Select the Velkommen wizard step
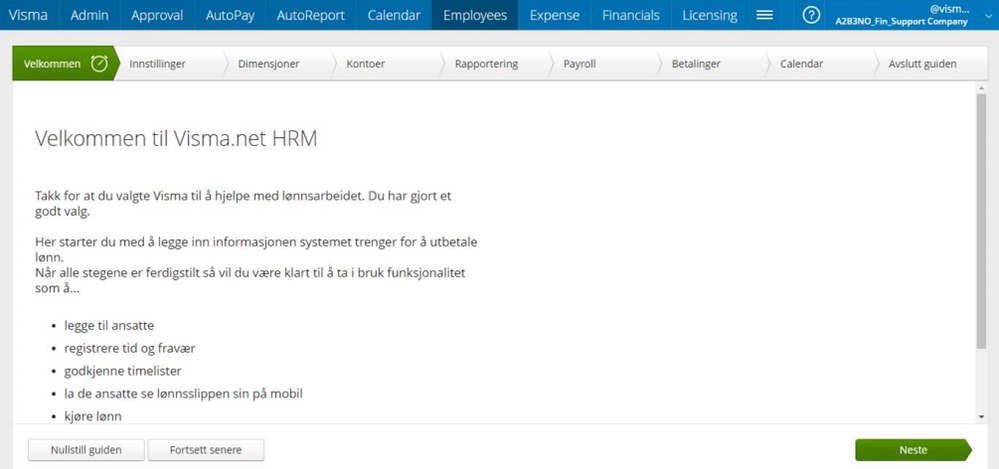This screenshot has height=469, width=999. pos(66,64)
